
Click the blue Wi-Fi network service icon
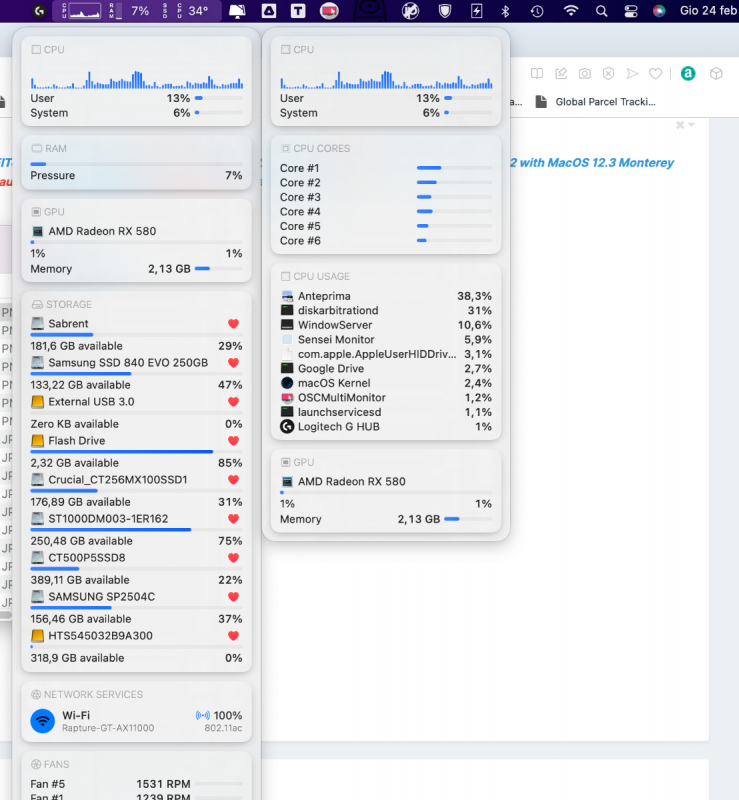(x=43, y=721)
